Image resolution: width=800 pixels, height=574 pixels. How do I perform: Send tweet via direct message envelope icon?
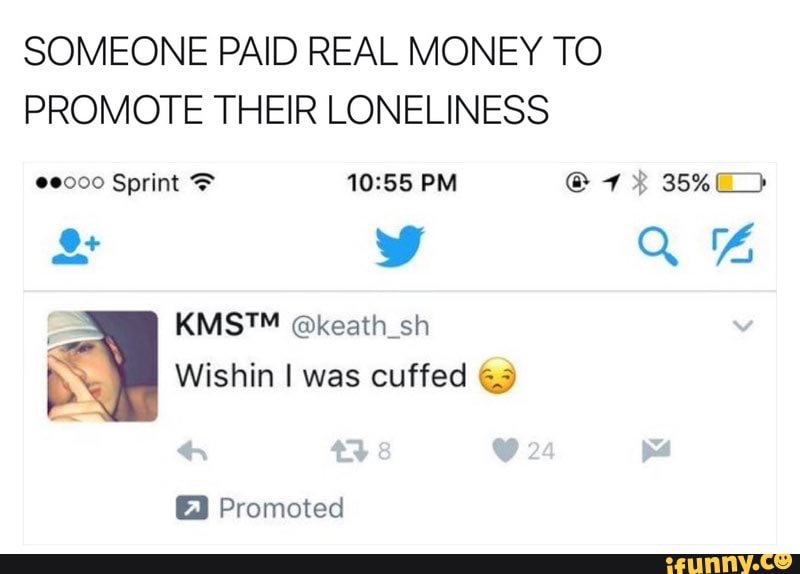click(656, 450)
